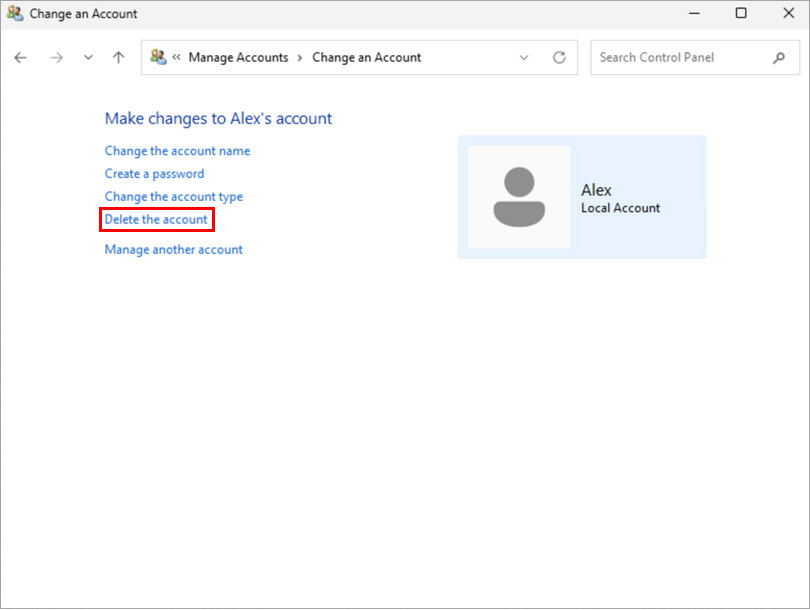Click Alex's account avatar picture
This screenshot has width=810, height=610.
tap(519, 197)
